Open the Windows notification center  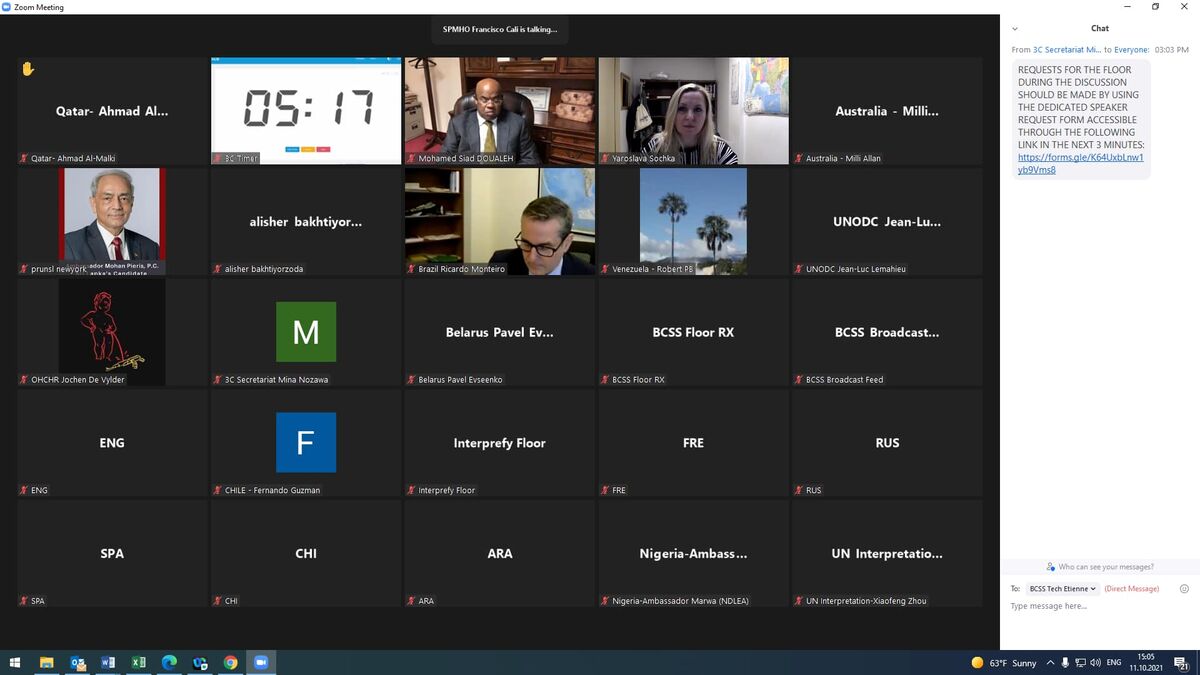(x=1180, y=663)
